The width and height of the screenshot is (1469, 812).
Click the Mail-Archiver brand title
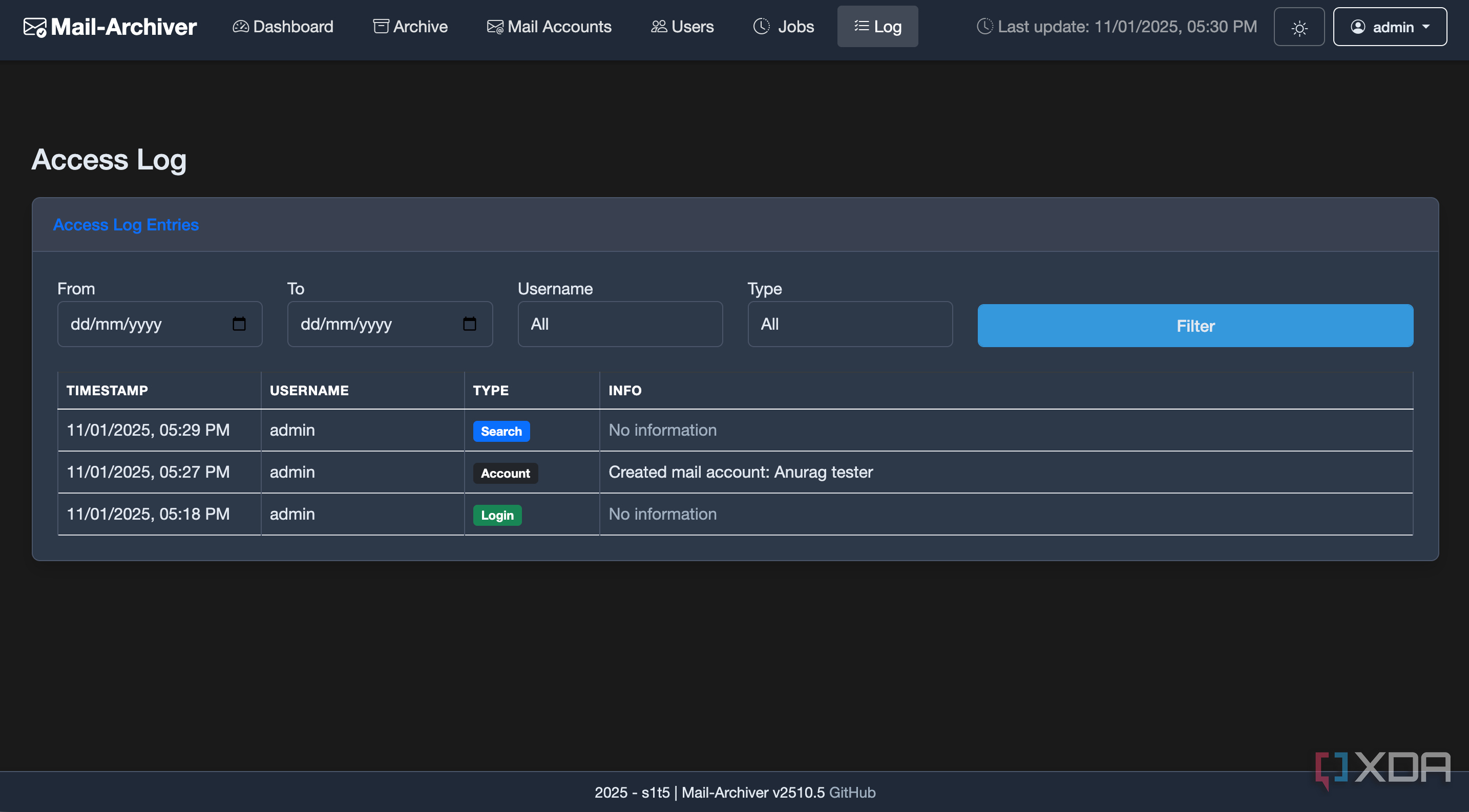pos(123,27)
